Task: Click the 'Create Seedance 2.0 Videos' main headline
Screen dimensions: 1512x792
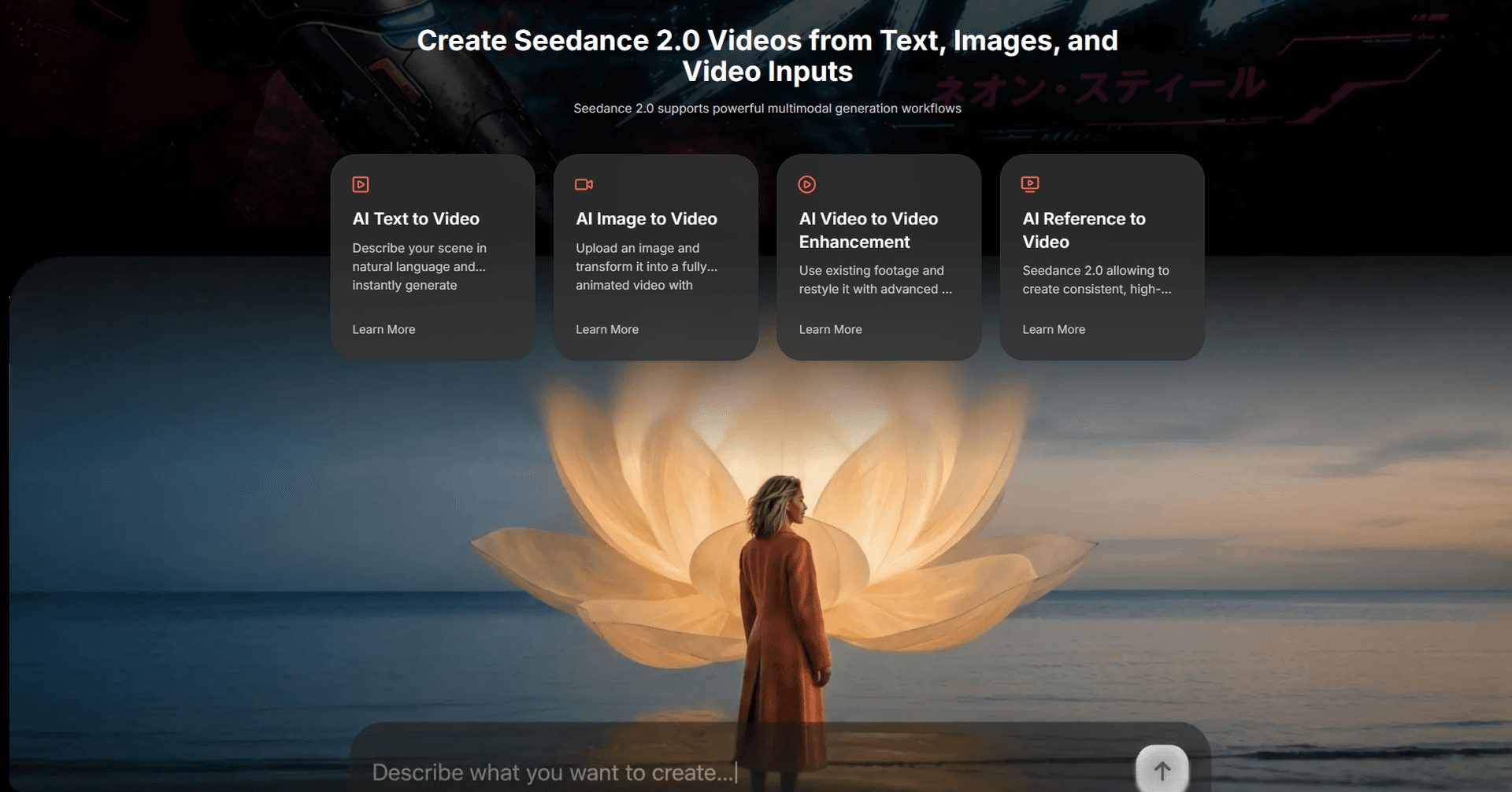Action: pos(768,56)
